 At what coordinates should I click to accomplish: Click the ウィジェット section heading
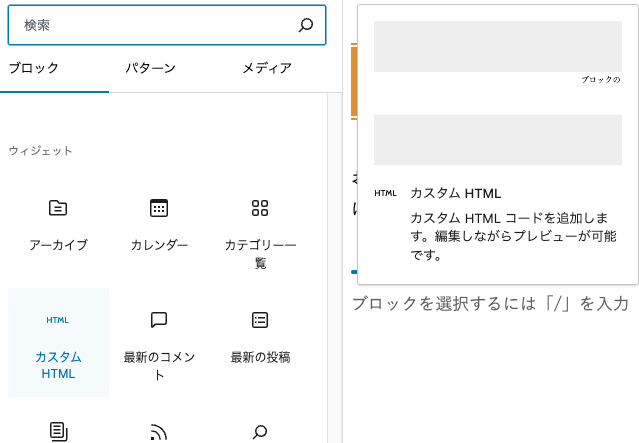point(40,151)
